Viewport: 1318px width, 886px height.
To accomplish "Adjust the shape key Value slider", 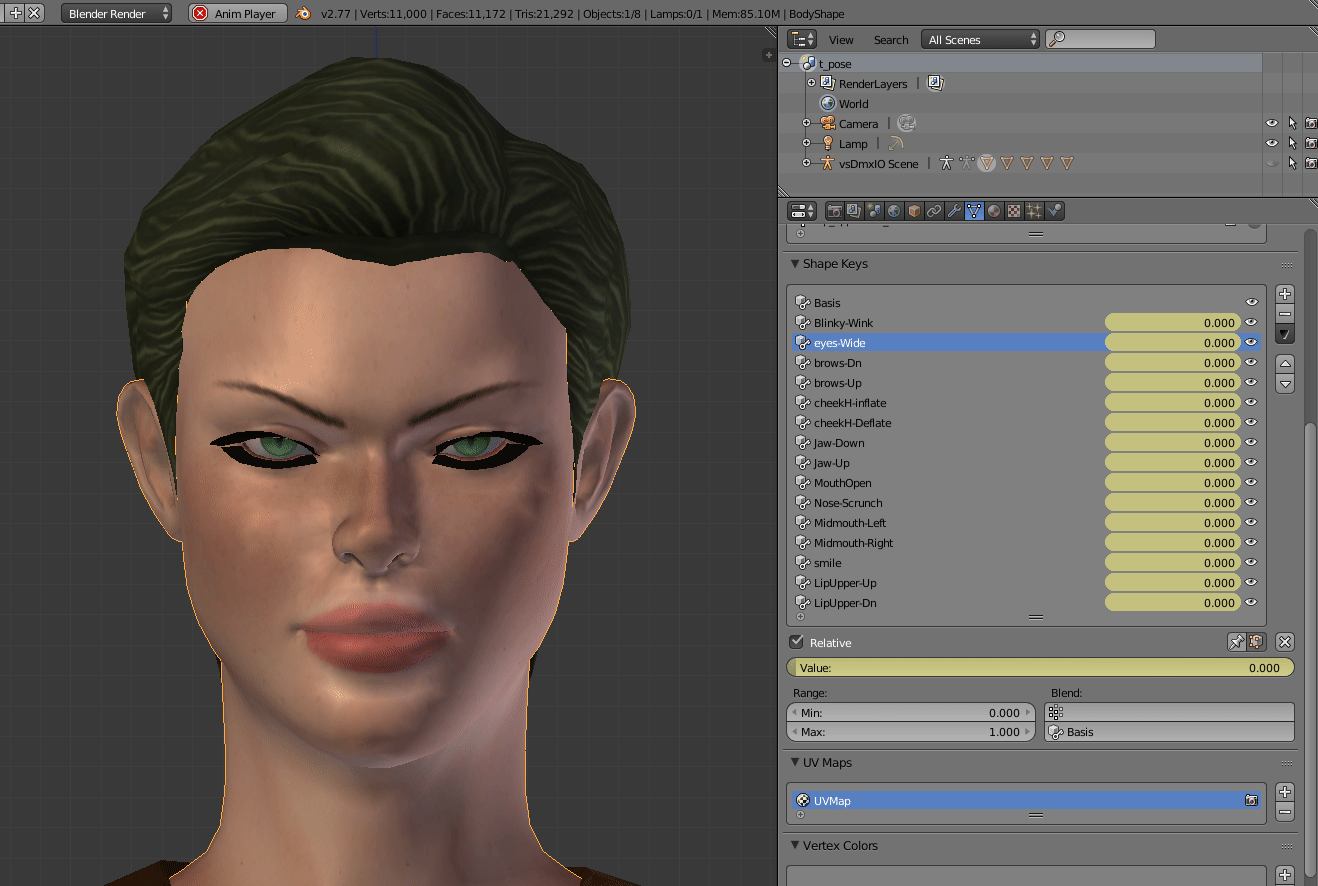I will tap(1040, 668).
